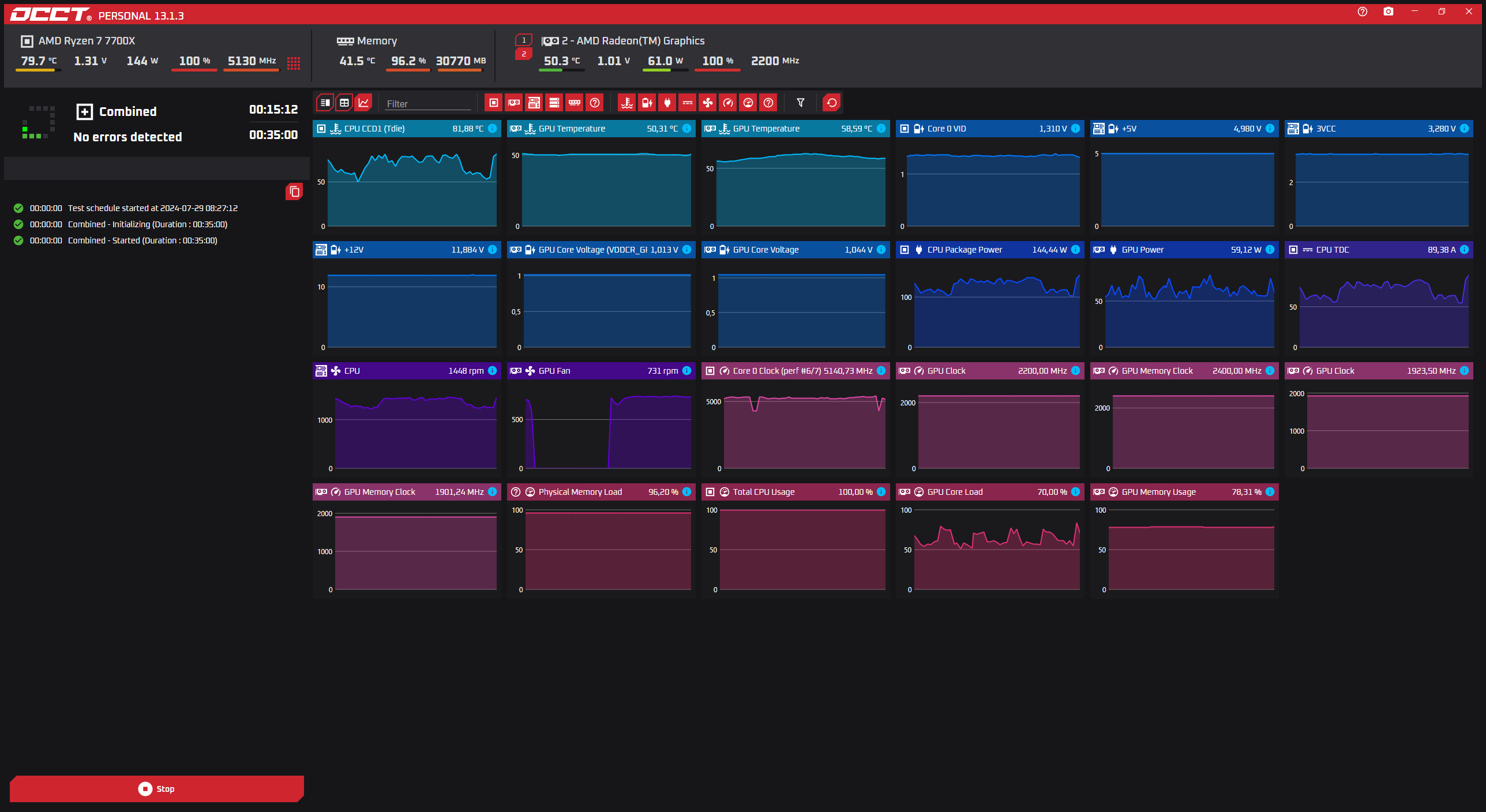This screenshot has width=1486, height=812.
Task: Toggle the voltage sensor type filter
Action: click(x=647, y=103)
